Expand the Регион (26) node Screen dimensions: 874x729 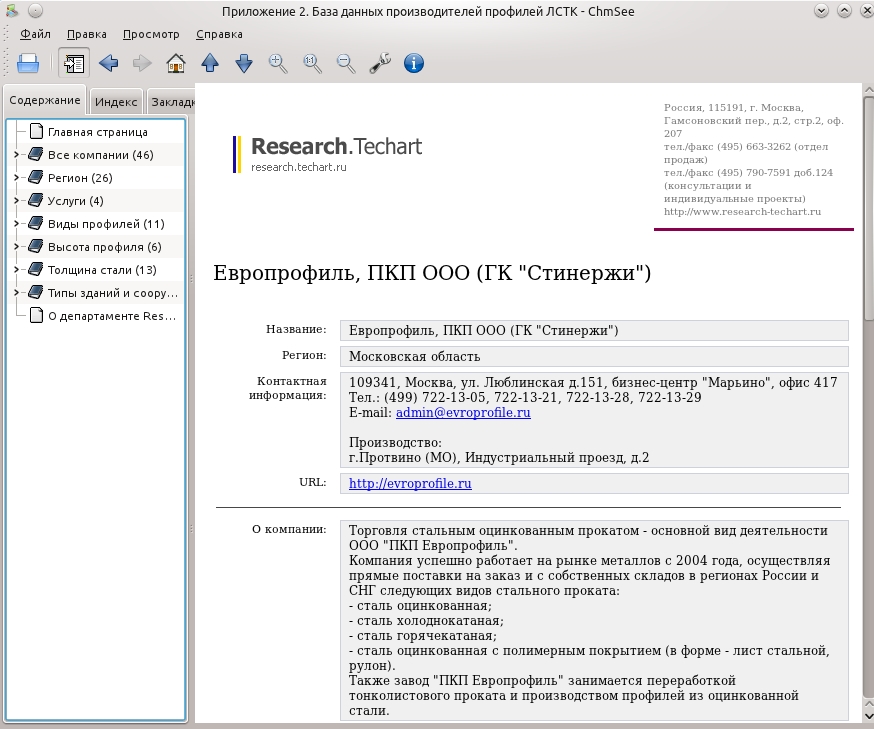16,177
